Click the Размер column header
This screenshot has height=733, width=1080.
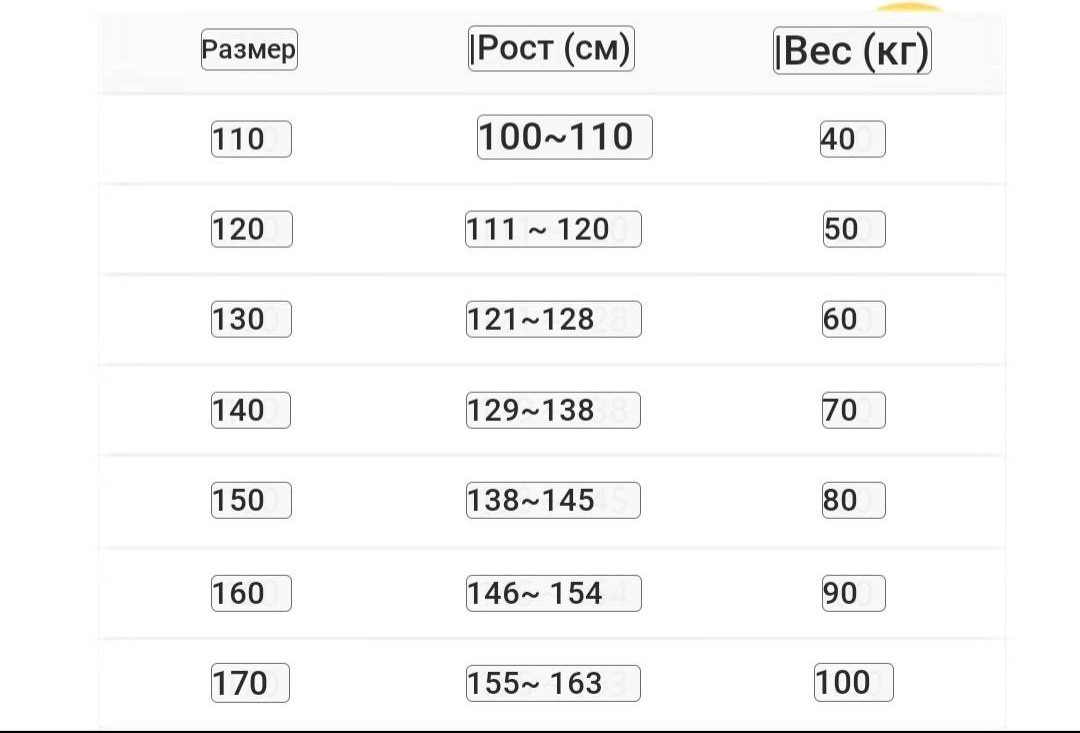point(249,50)
